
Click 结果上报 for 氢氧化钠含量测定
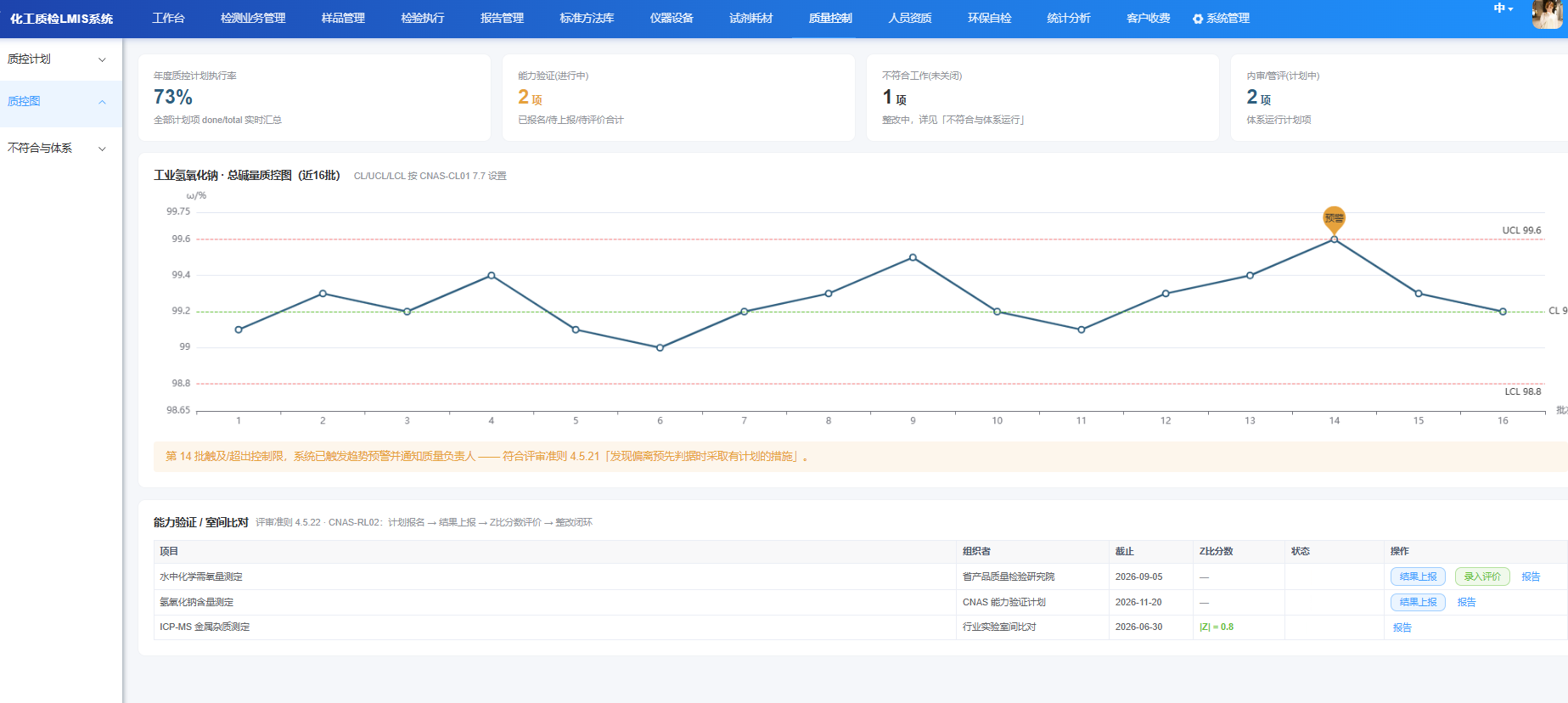click(1418, 602)
